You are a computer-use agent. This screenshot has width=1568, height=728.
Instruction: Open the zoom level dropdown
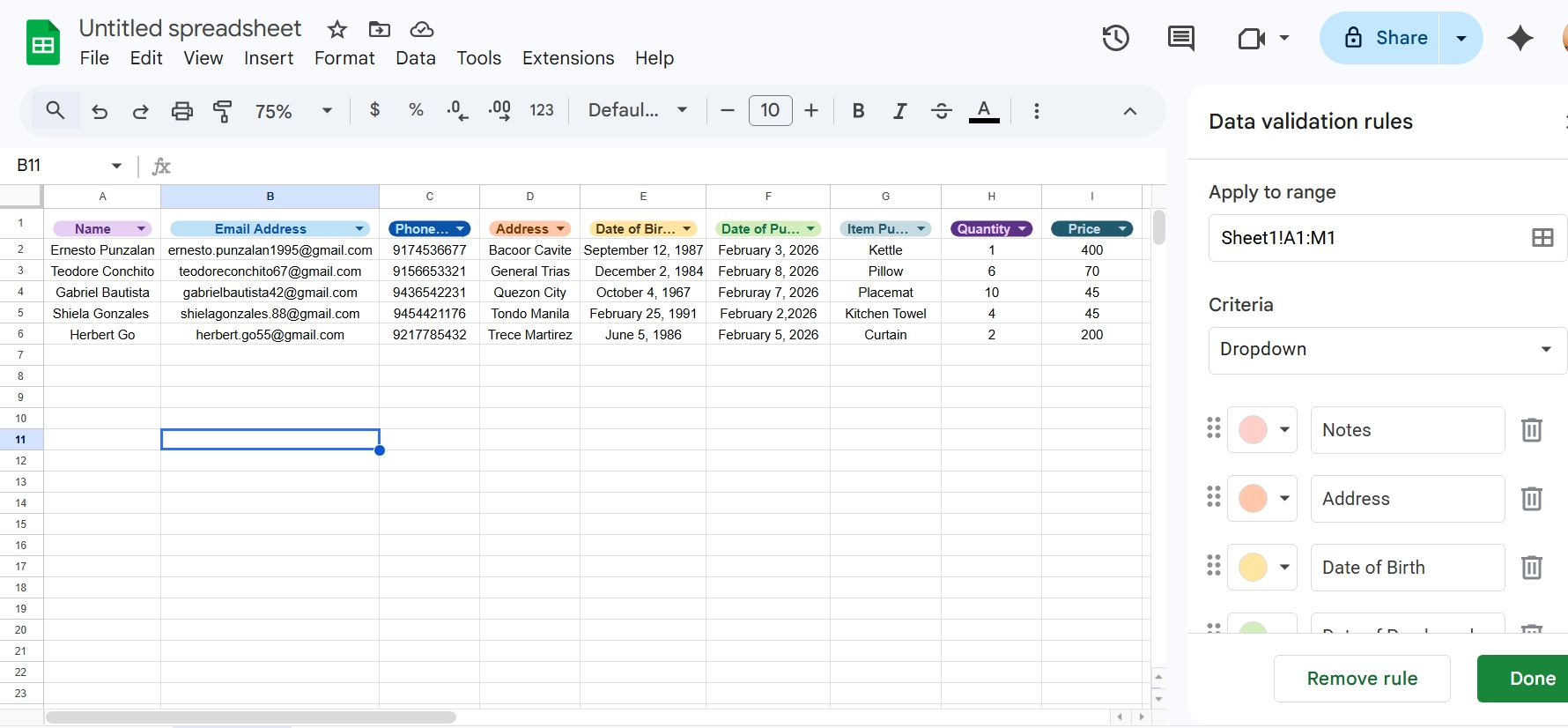(293, 111)
